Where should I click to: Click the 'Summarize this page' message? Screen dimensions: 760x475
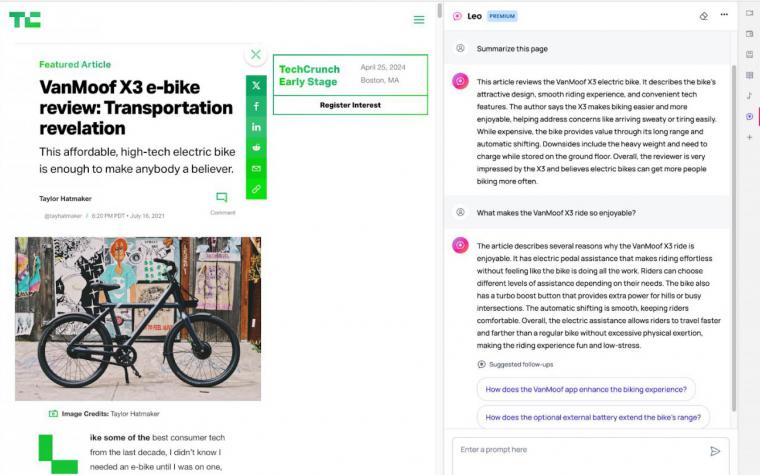(512, 48)
